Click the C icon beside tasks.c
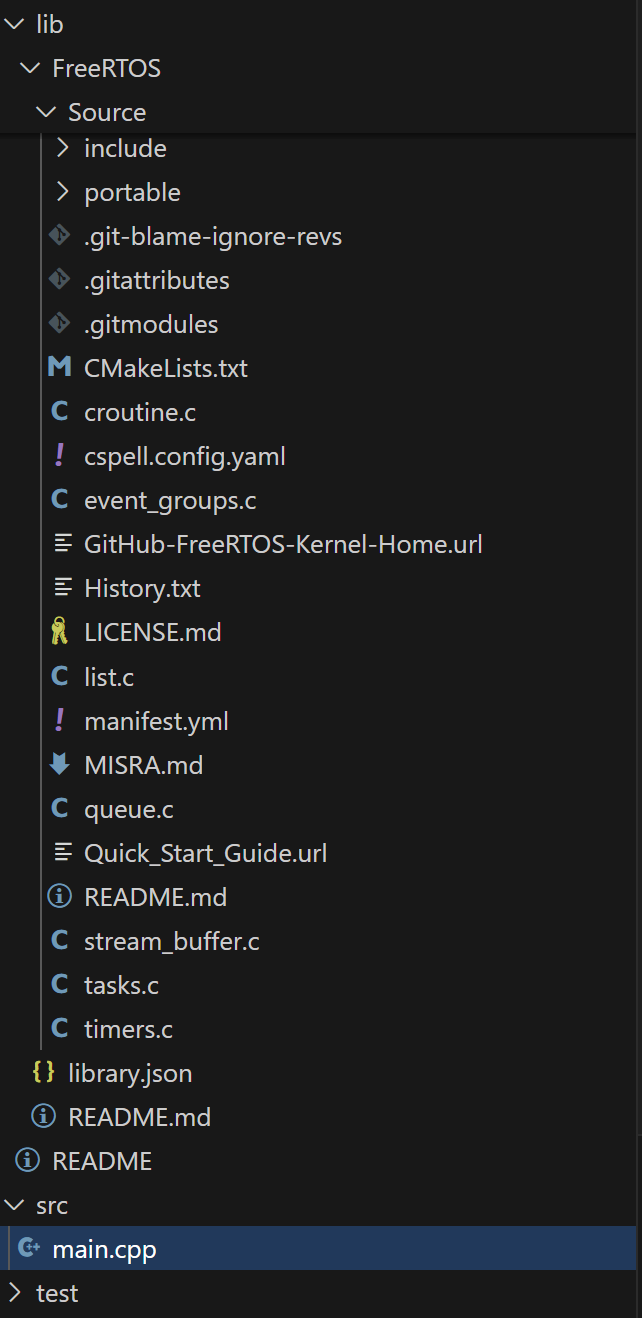Image resolution: width=642 pixels, height=1318 pixels. coord(60,985)
